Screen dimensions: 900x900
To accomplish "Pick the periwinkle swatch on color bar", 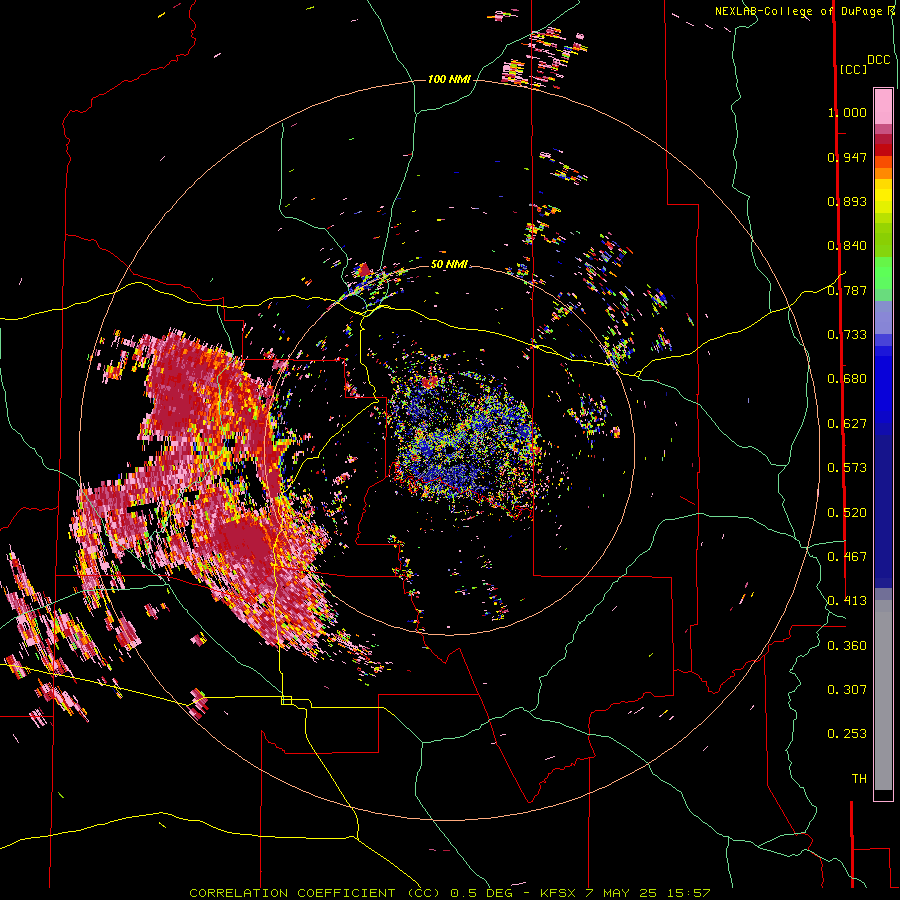I will 883,317.
